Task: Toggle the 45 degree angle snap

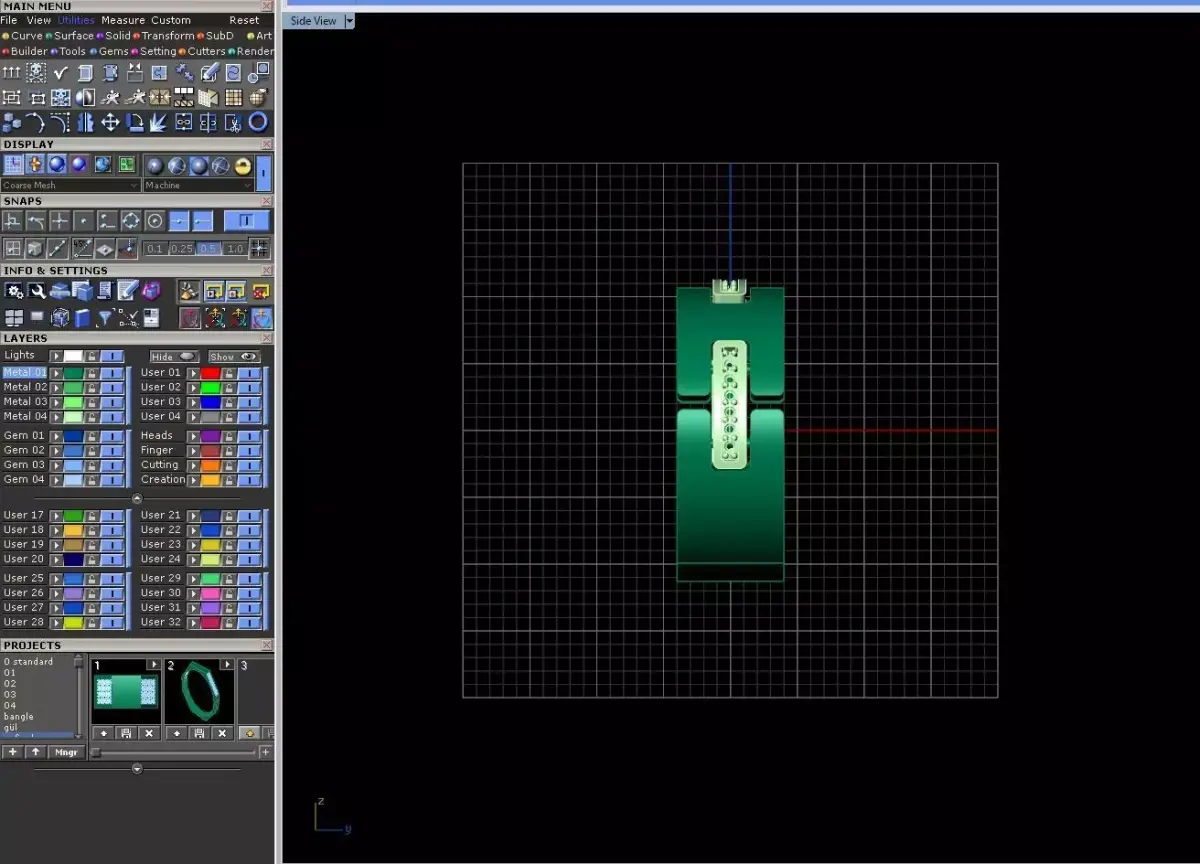Action: [82, 248]
